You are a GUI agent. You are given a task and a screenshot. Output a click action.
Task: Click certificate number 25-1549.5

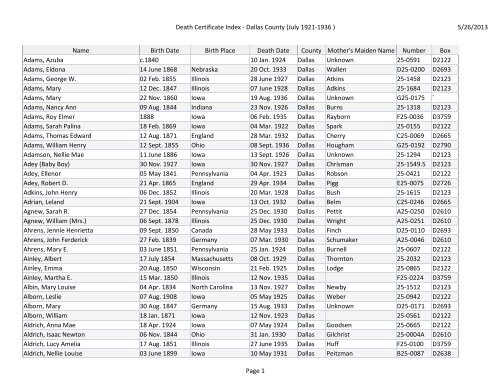click(x=414, y=164)
